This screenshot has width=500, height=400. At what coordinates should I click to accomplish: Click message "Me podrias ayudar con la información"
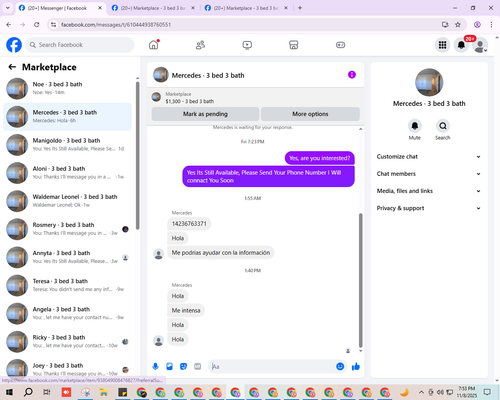[221, 253]
